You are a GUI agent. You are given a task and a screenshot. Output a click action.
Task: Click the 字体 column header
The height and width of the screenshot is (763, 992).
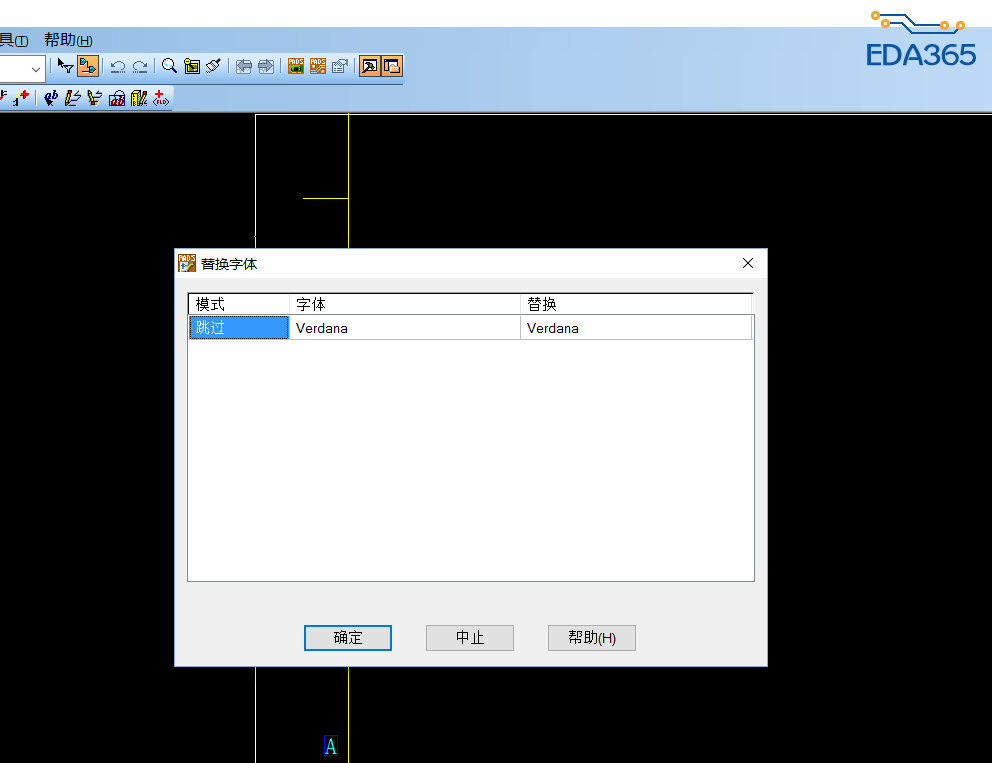click(405, 304)
